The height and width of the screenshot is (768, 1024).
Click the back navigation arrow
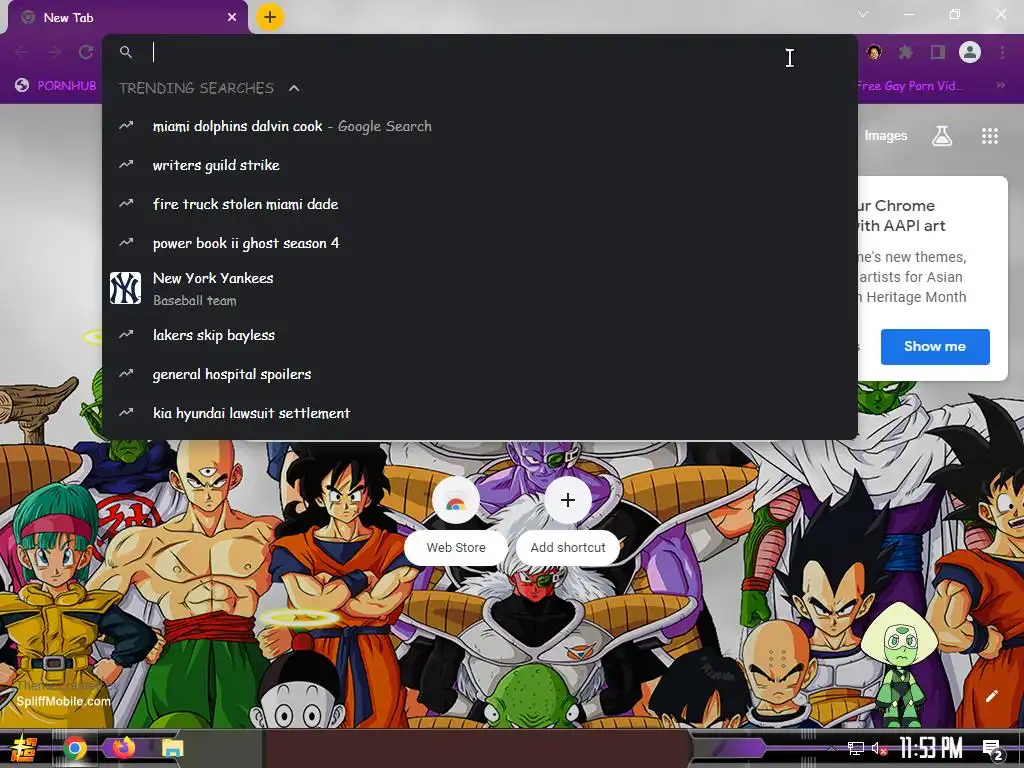click(x=22, y=52)
